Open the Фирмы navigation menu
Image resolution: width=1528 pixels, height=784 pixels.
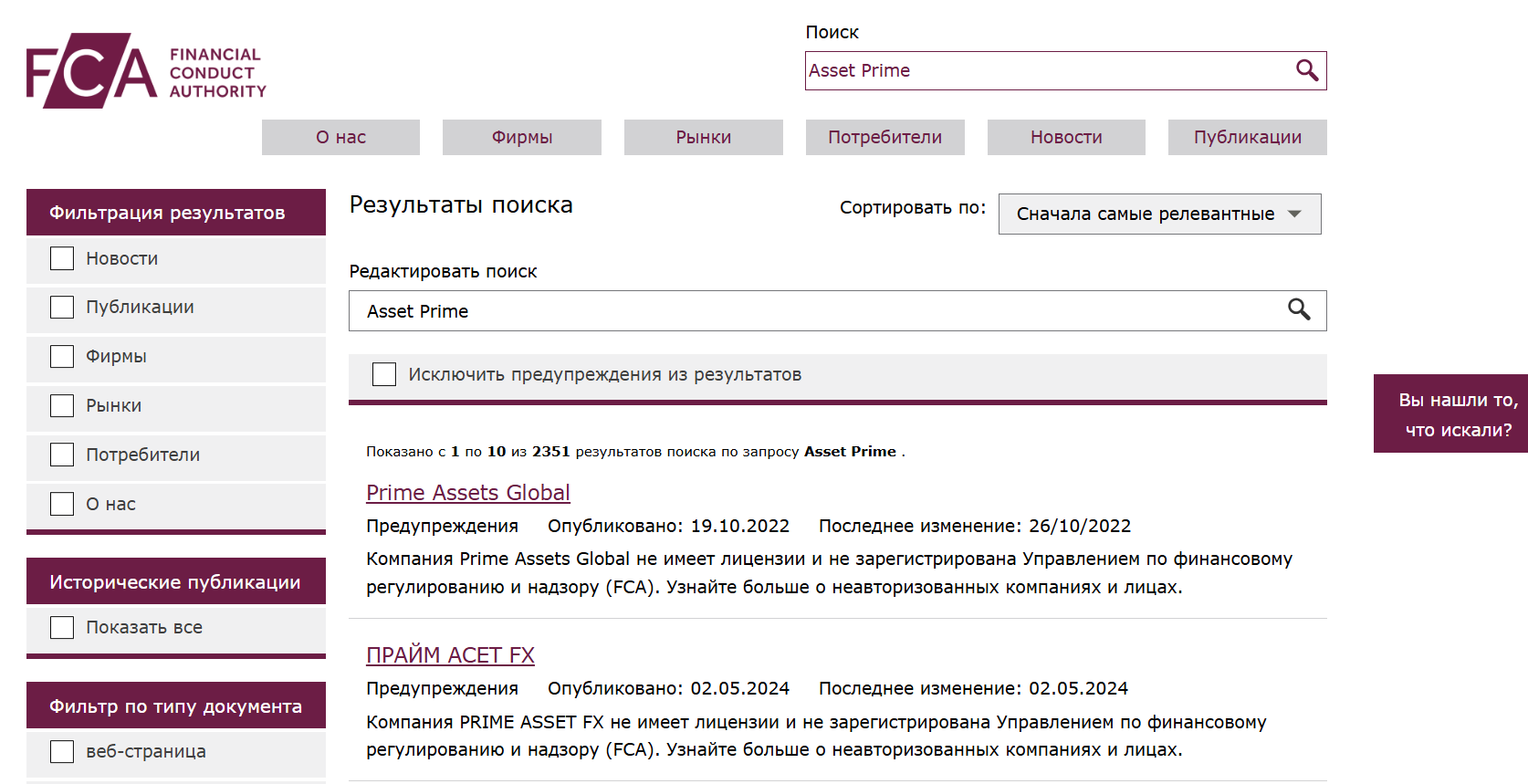[x=521, y=137]
